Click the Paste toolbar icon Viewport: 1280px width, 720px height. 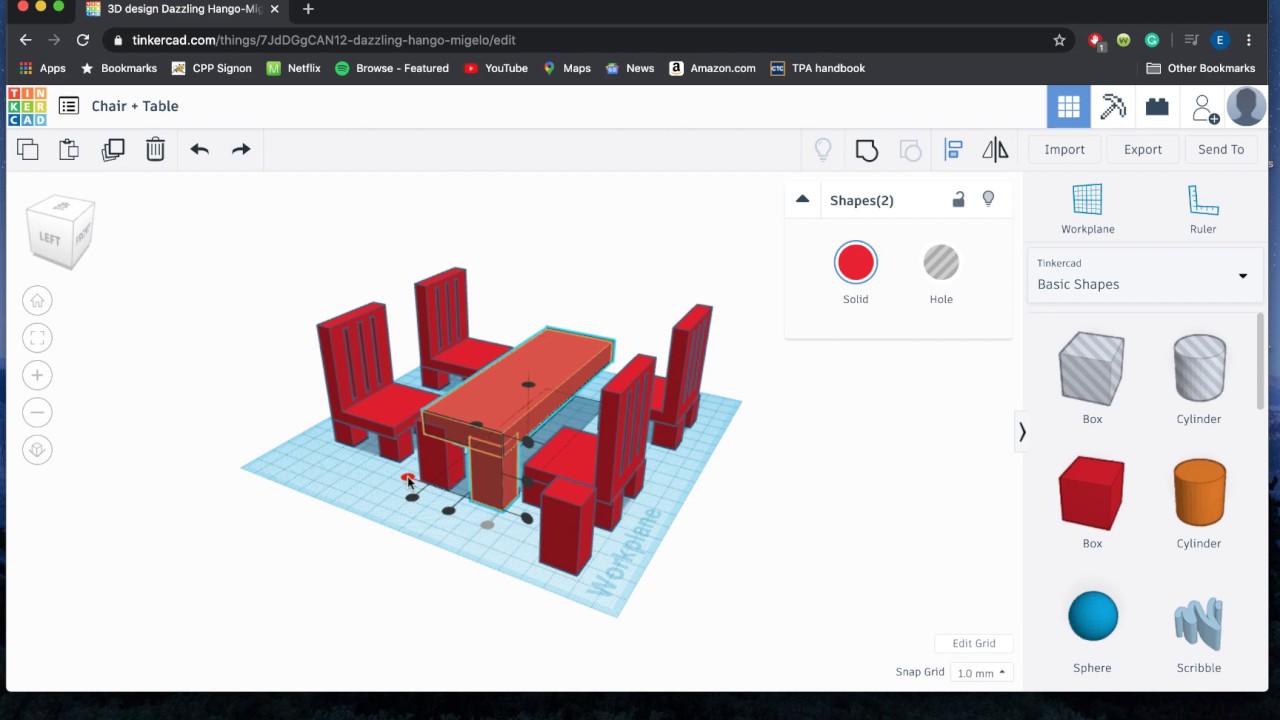click(69, 150)
